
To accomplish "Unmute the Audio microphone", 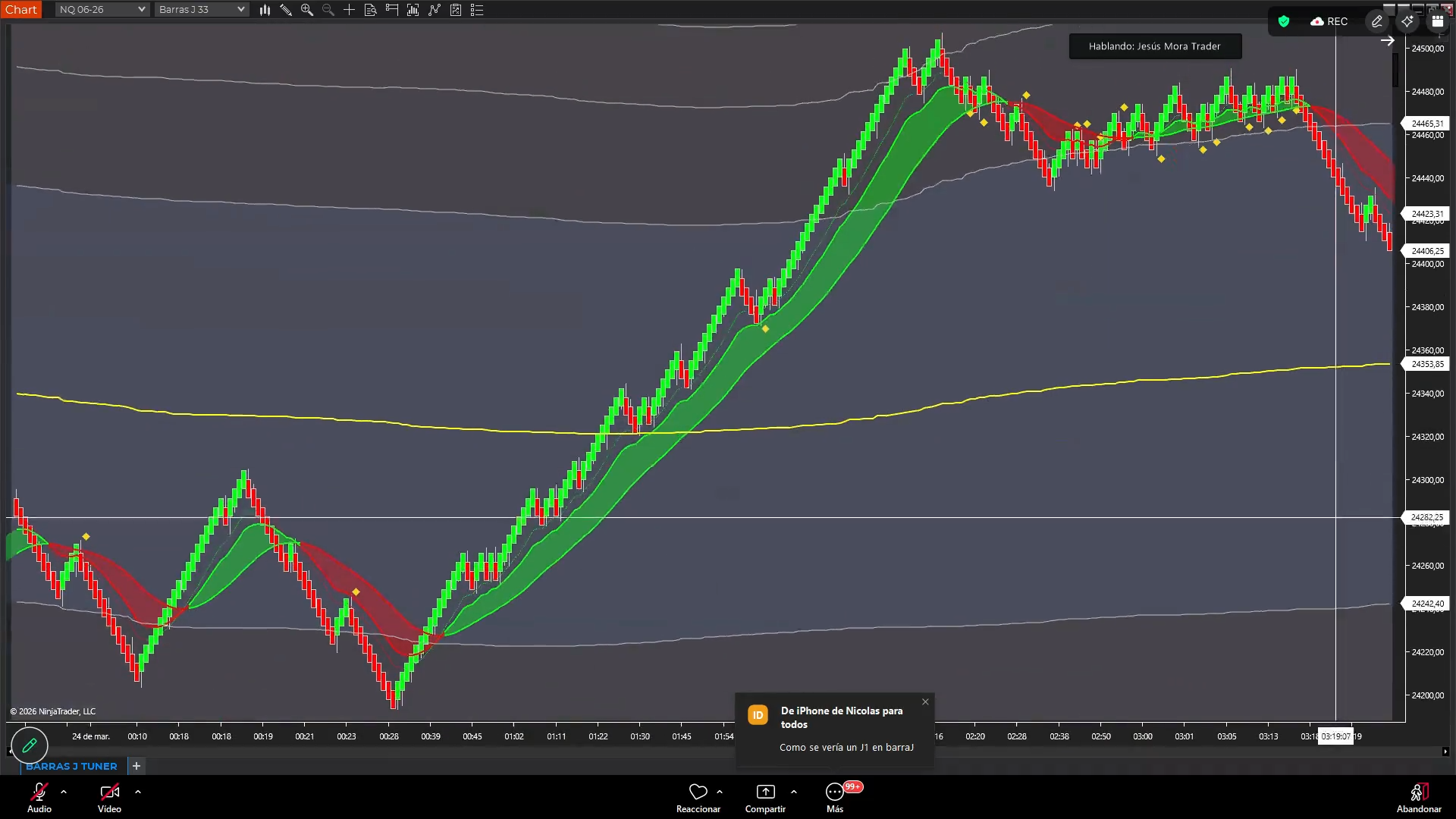I will point(39,798).
